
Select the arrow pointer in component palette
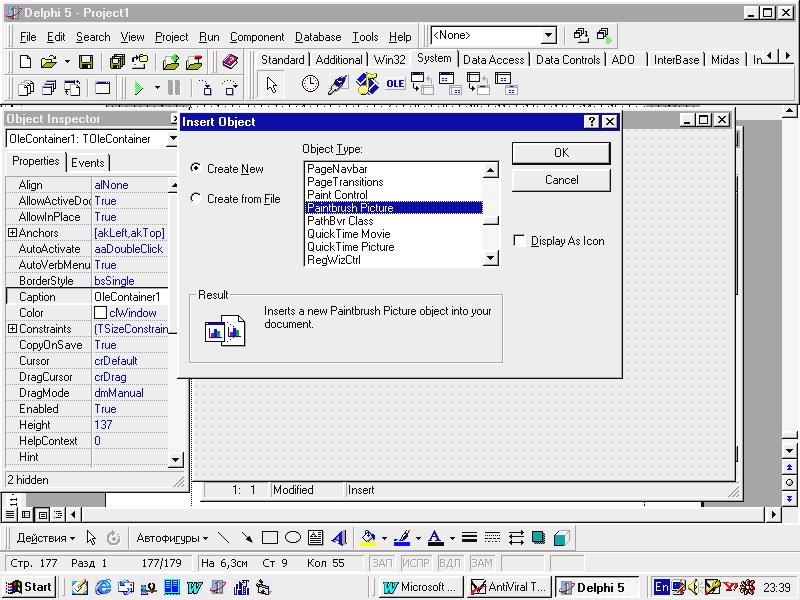tap(271, 84)
